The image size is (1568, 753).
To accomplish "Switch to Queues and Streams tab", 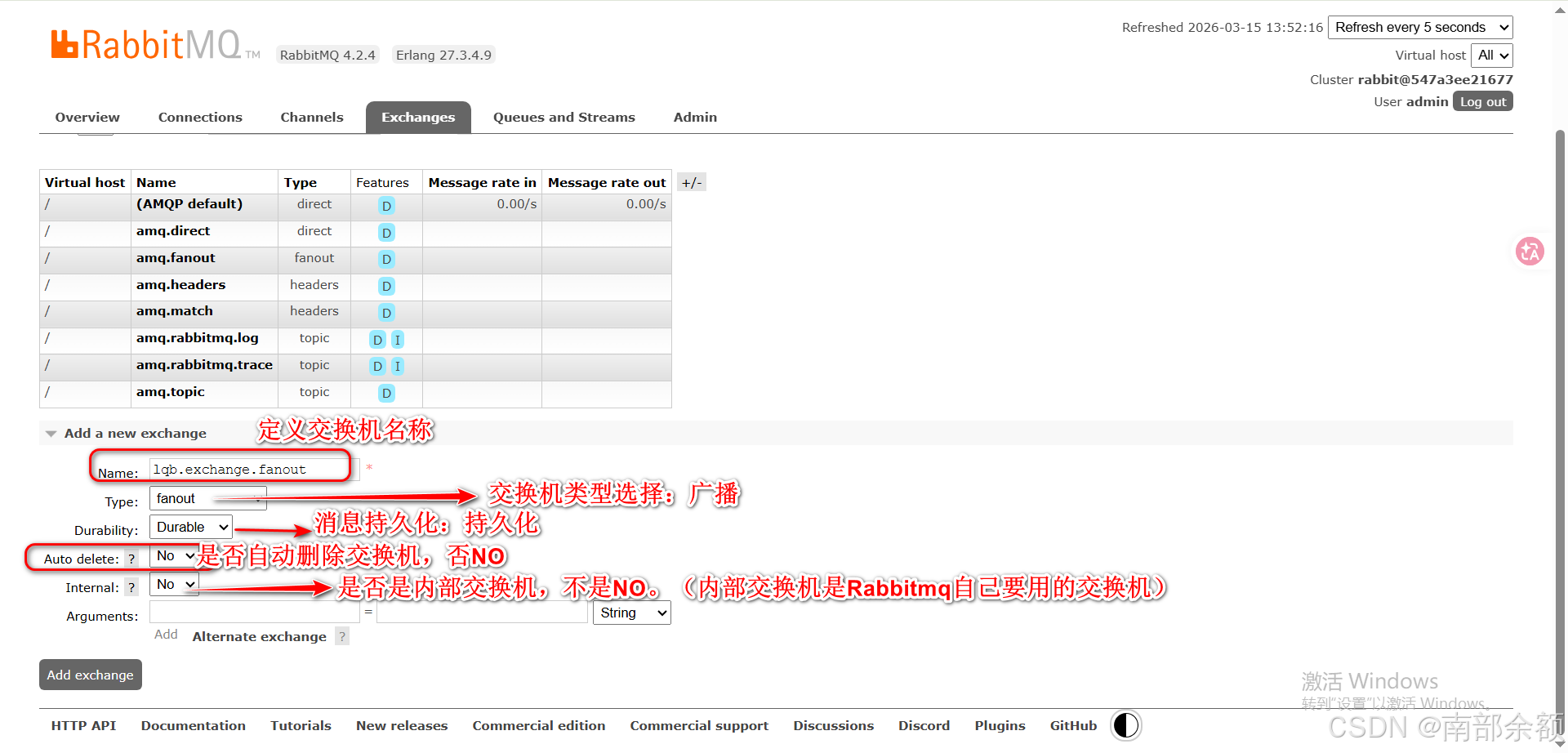I will click(x=564, y=118).
